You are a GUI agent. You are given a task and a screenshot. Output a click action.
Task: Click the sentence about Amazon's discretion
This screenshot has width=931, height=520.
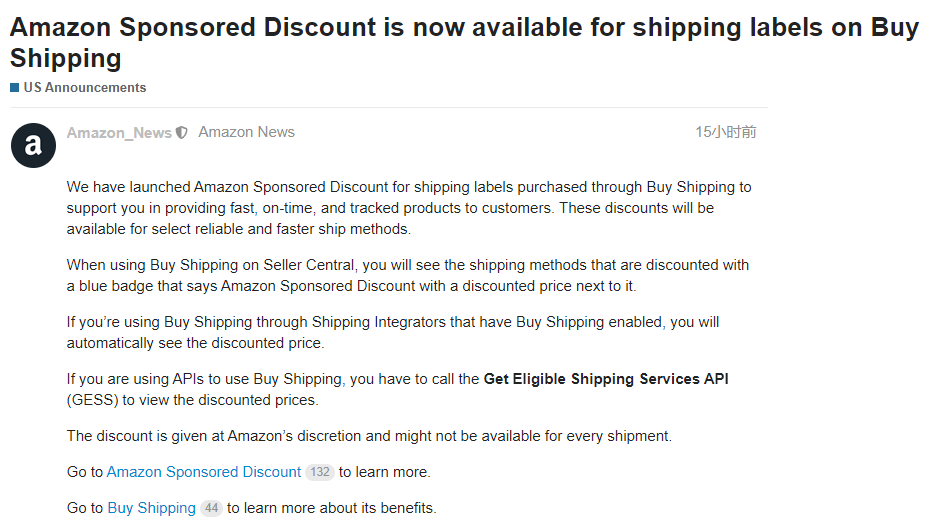(369, 436)
